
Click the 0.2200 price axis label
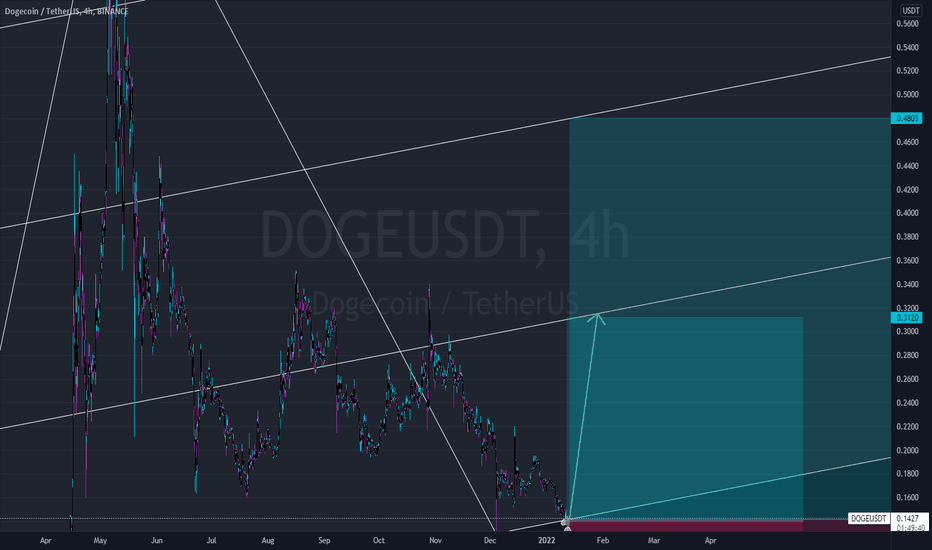[907, 426]
